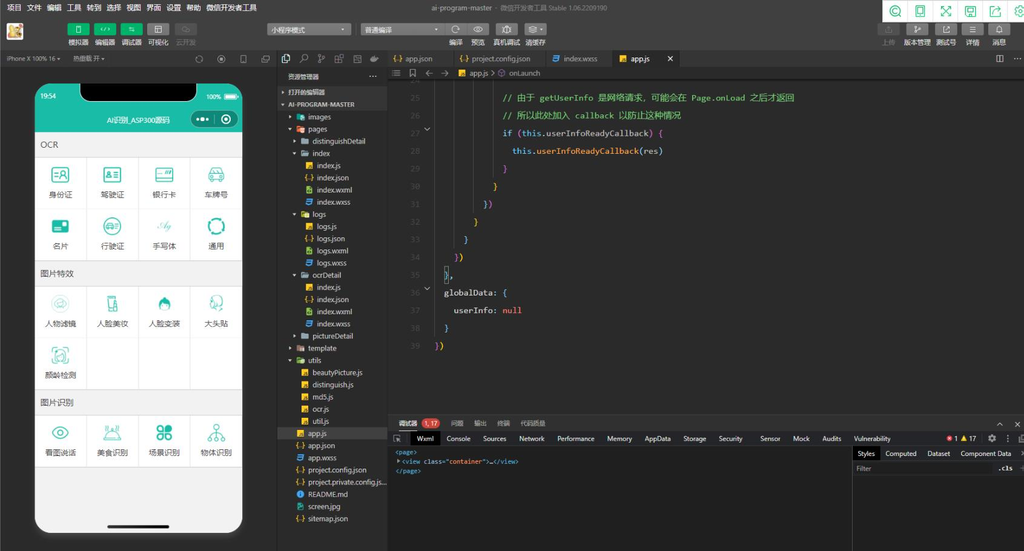
Task: Expand the pictureDetail folder
Action: pyautogui.click(x=332, y=336)
